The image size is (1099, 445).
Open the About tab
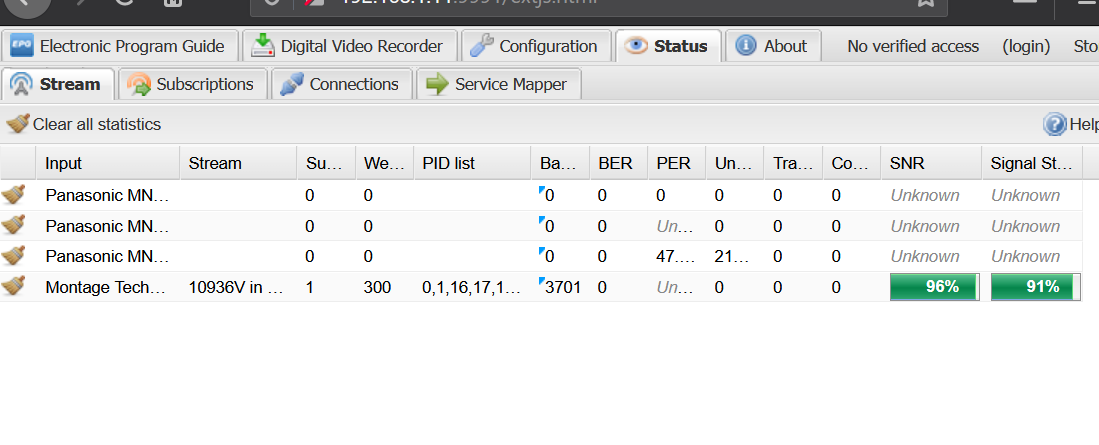[772, 46]
